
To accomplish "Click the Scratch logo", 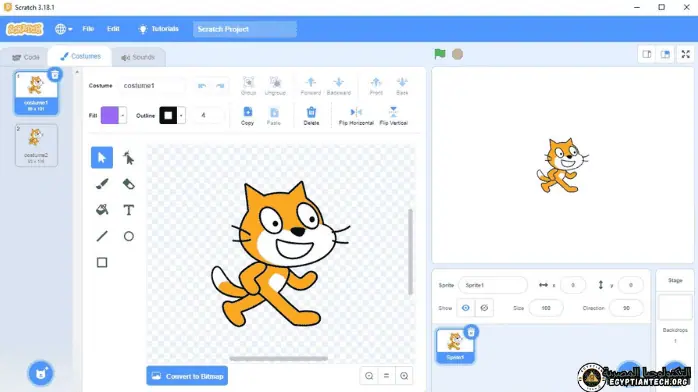I will pos(24,29).
